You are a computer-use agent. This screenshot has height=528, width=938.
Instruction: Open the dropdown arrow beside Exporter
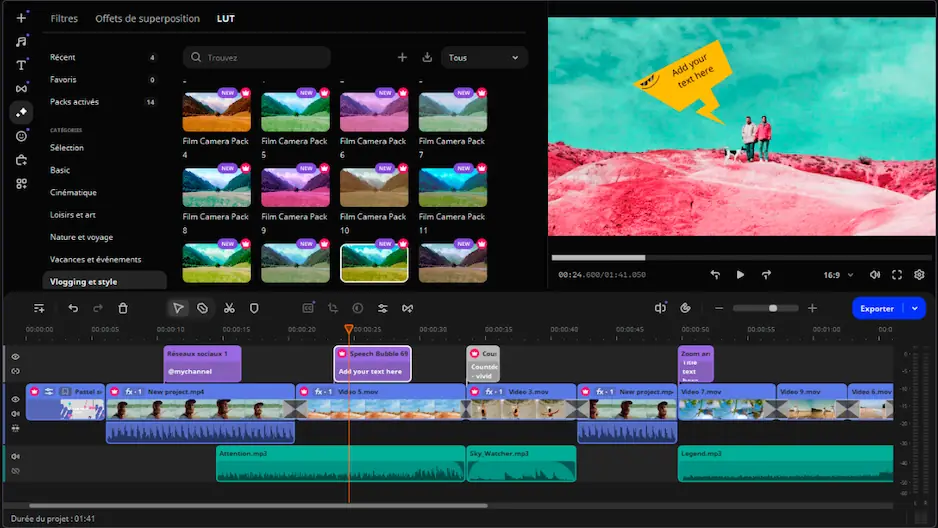pyautogui.click(x=915, y=308)
